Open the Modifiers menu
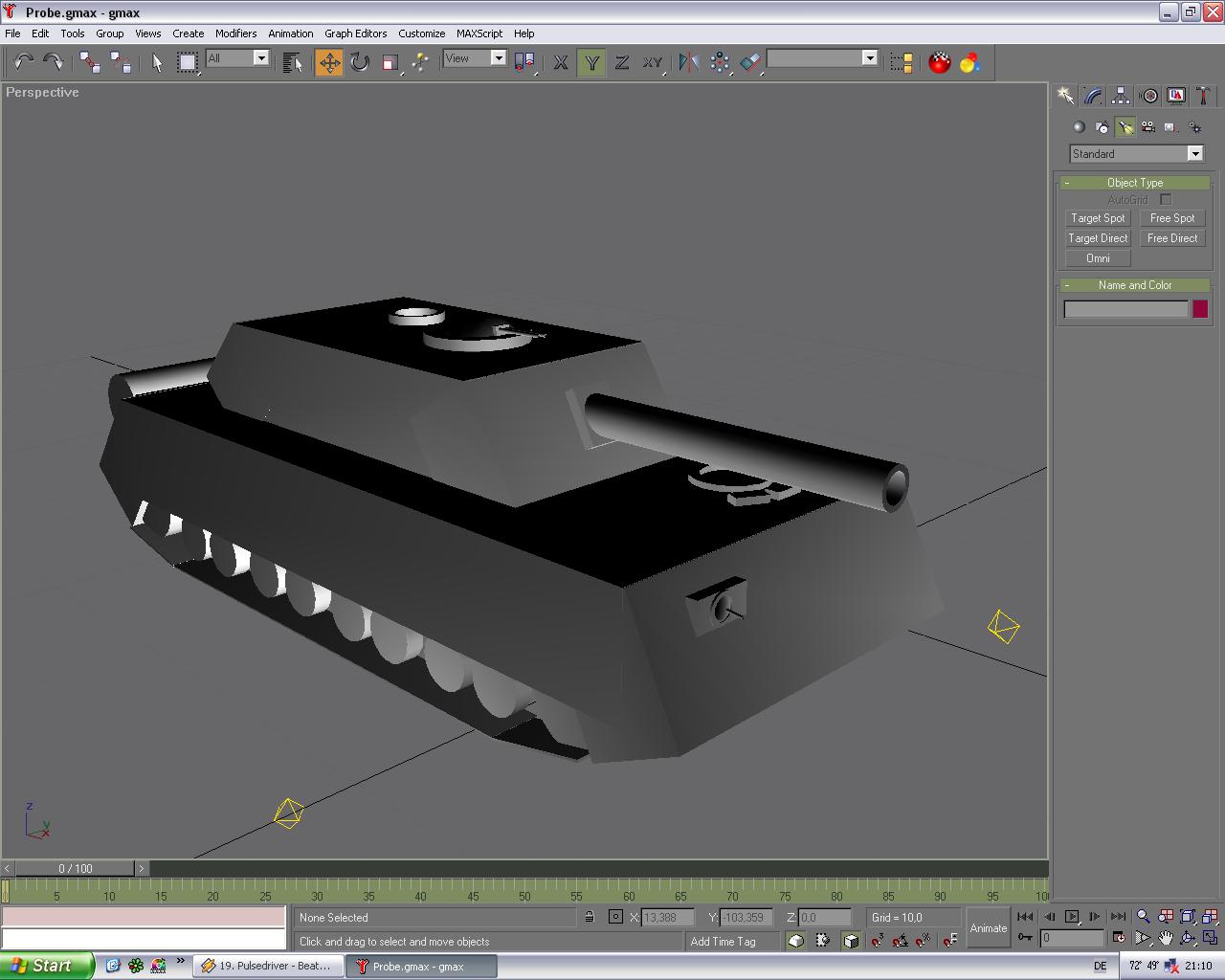 (235, 33)
